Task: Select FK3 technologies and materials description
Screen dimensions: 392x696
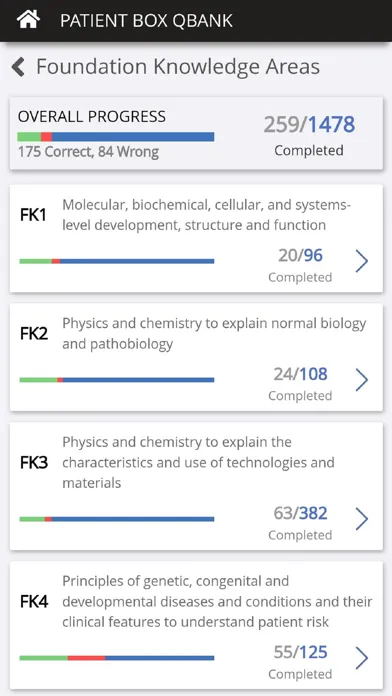Action: coord(198,462)
